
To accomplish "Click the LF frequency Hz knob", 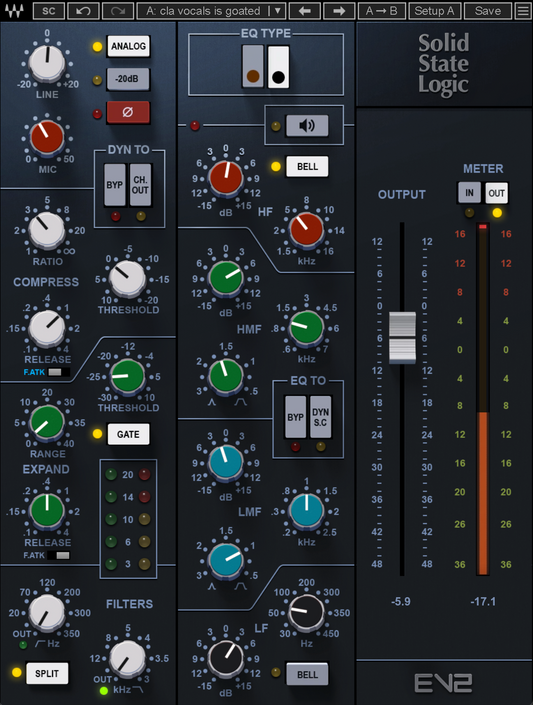I will (306, 612).
